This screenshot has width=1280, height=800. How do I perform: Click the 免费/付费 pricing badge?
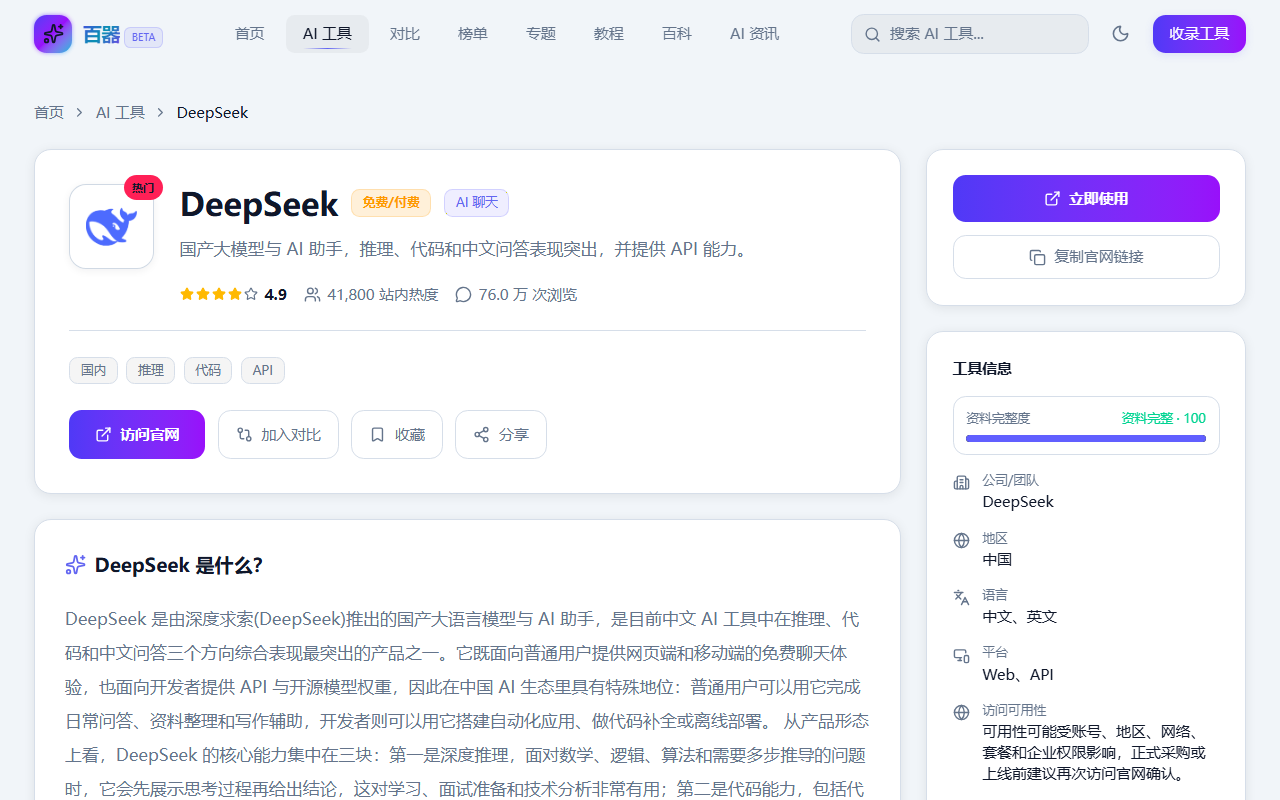pyautogui.click(x=391, y=203)
